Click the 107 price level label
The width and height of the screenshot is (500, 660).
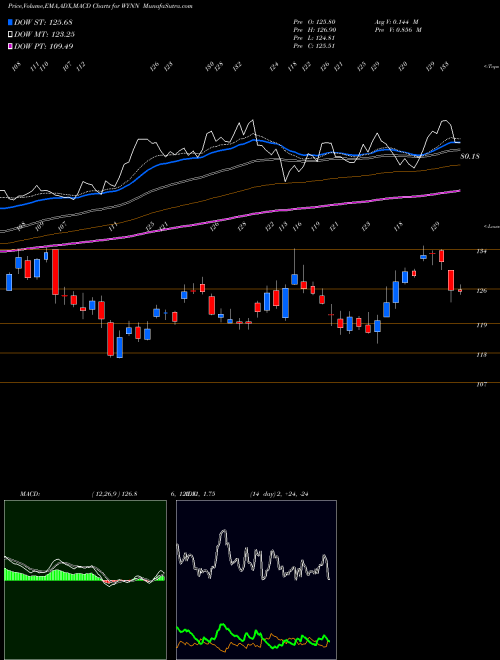(482, 384)
